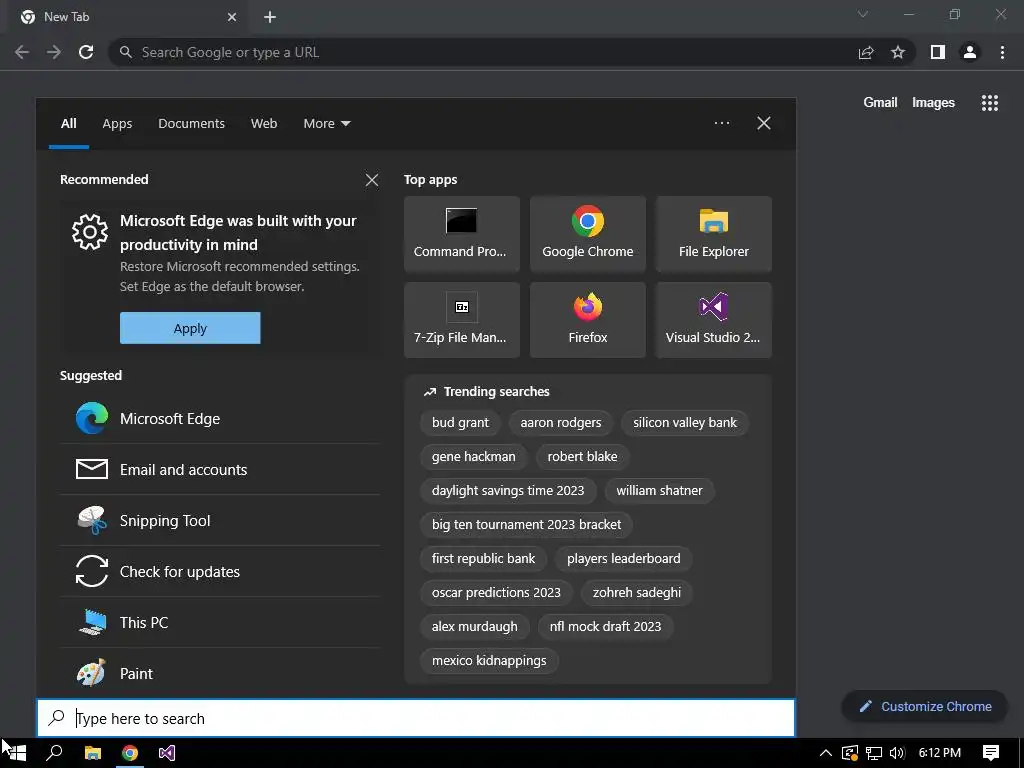Image resolution: width=1024 pixels, height=768 pixels.
Task: Click the Windows Start button
Action: pos(16,753)
